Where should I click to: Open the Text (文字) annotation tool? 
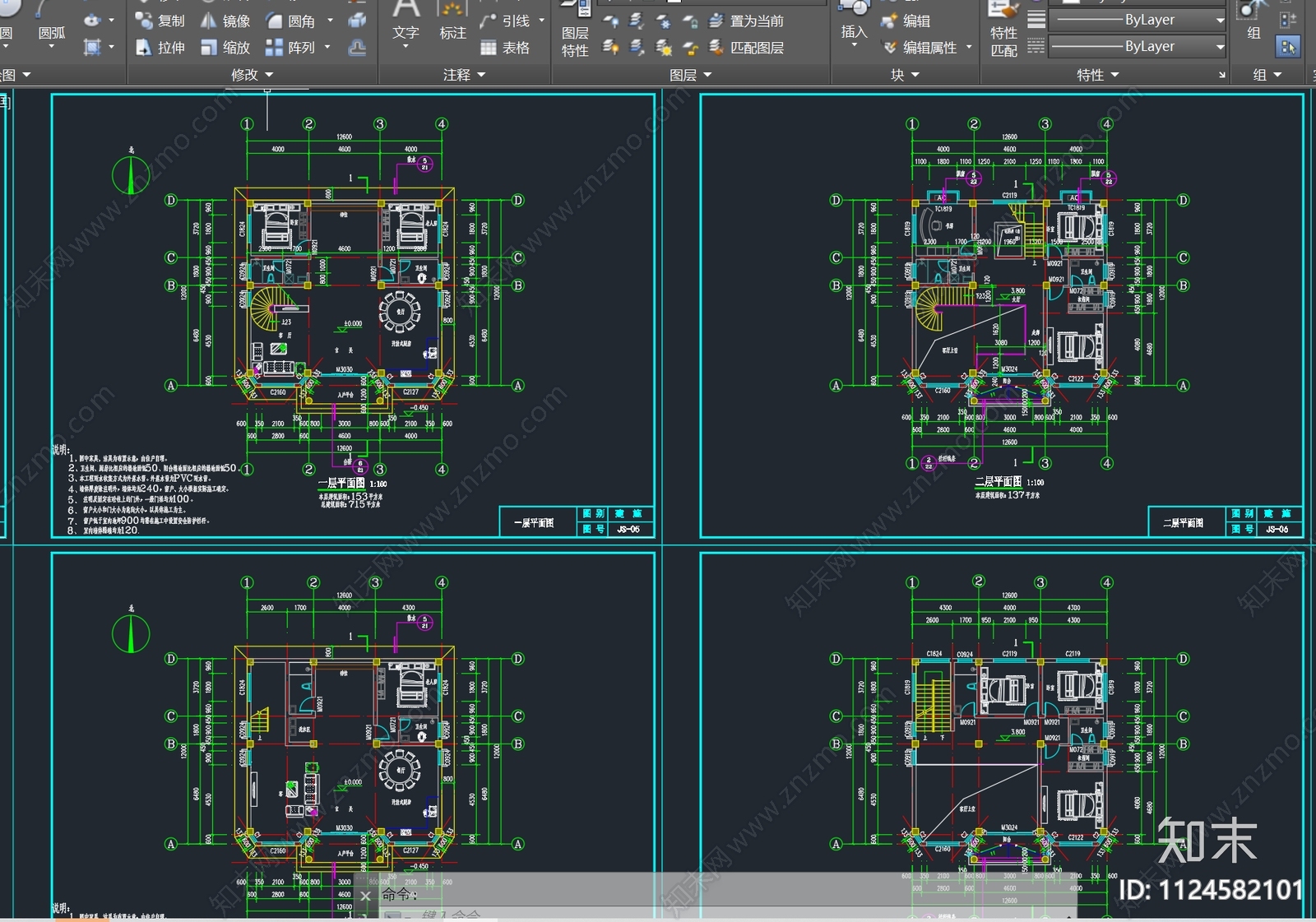(405, 23)
